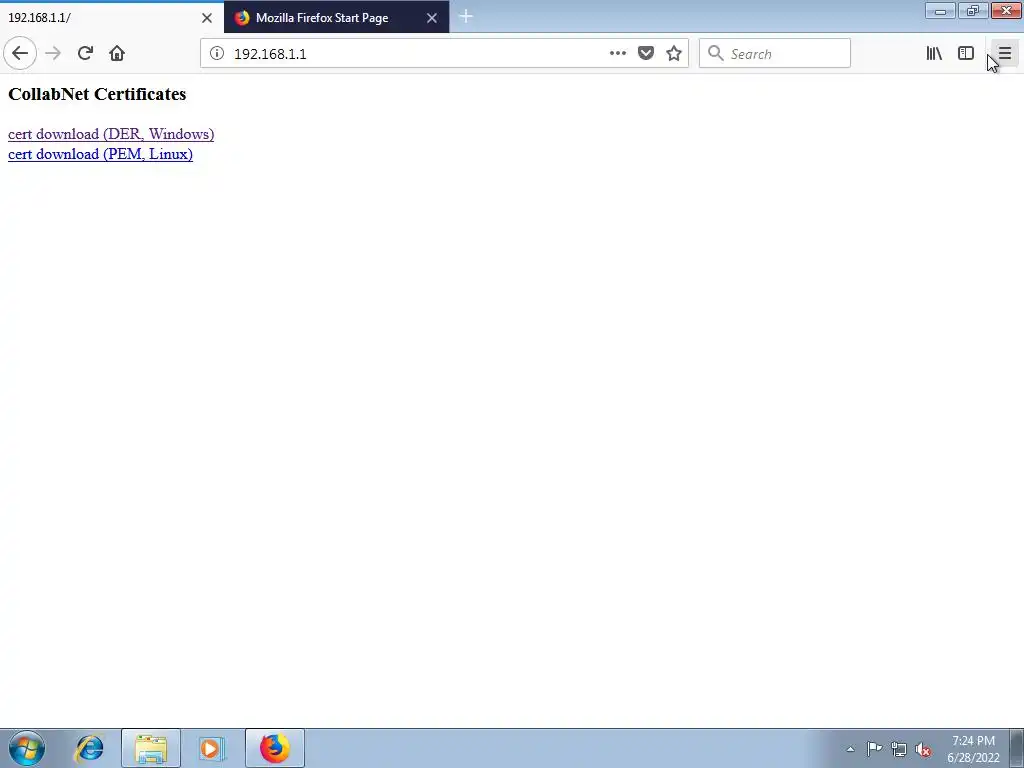Viewport: 1024px width, 768px height.
Task: Launch Internet Explorer from taskbar
Action: click(89, 748)
